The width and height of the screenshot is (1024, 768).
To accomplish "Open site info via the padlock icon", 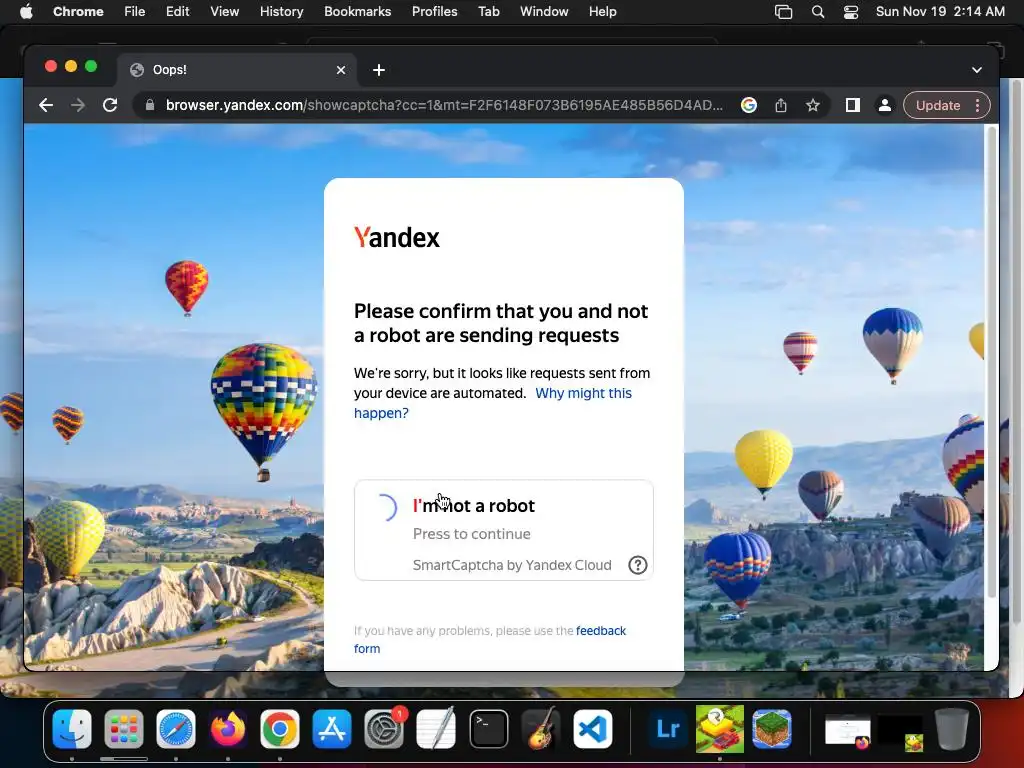I will click(150, 105).
